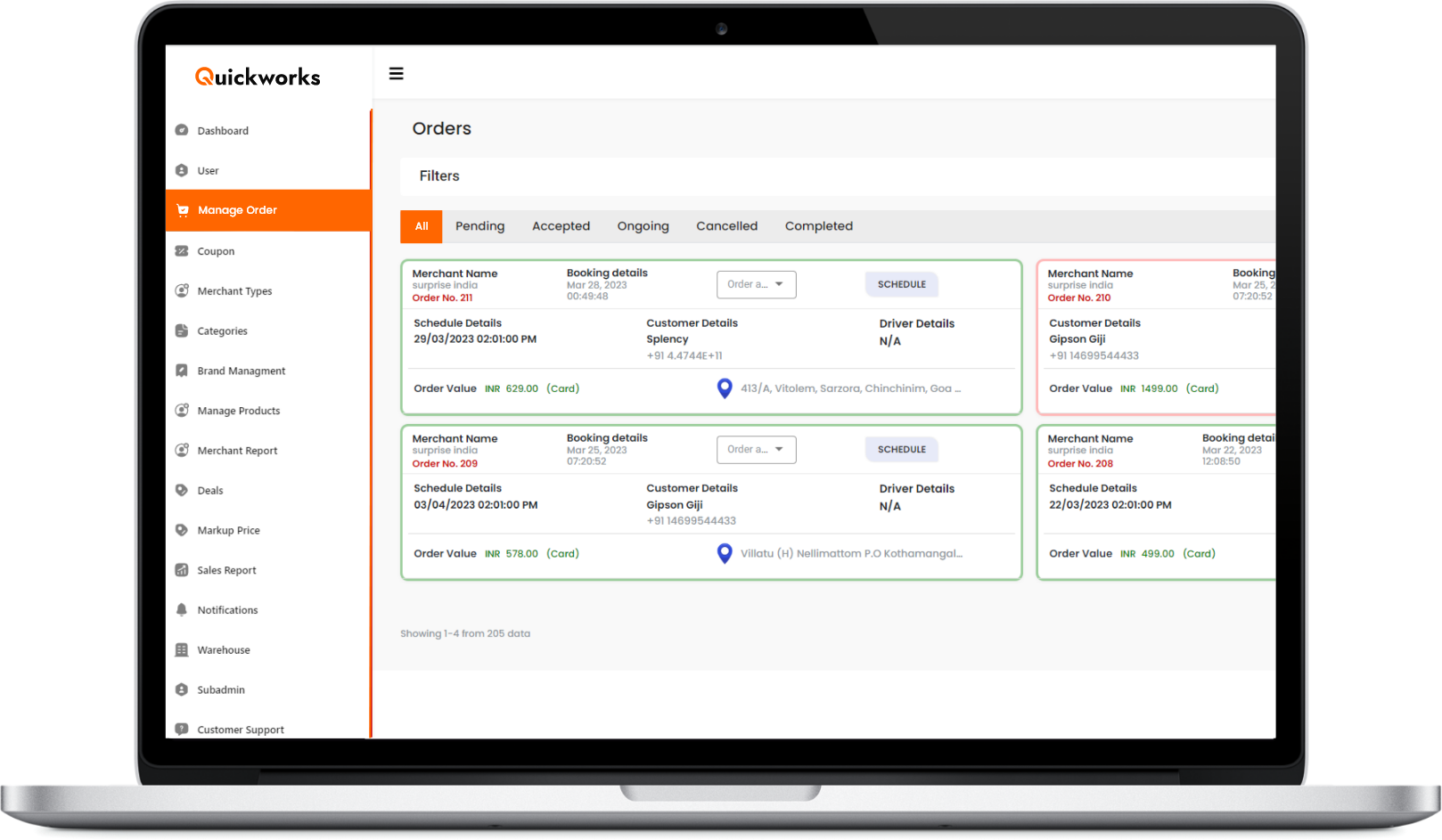Click SCHEDULE button on Order No. 209
Screen dimensions: 1442x840
point(902,449)
